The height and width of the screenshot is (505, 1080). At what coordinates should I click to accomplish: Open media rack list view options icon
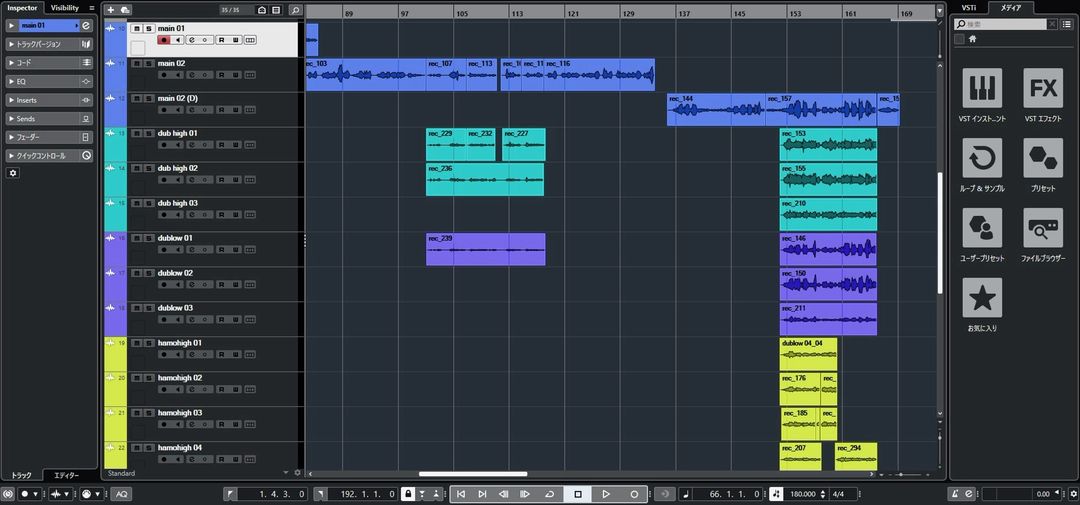point(1067,24)
